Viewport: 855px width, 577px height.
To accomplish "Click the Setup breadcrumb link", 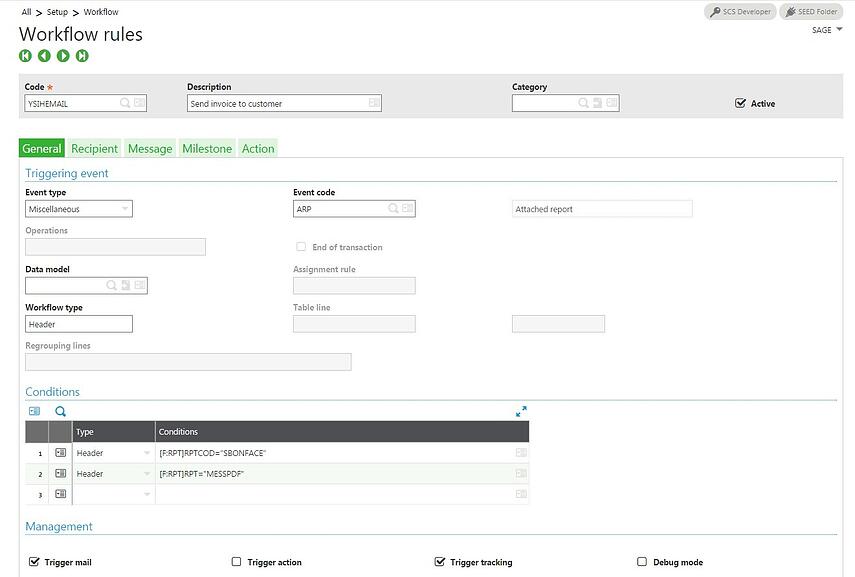I will [x=57, y=11].
